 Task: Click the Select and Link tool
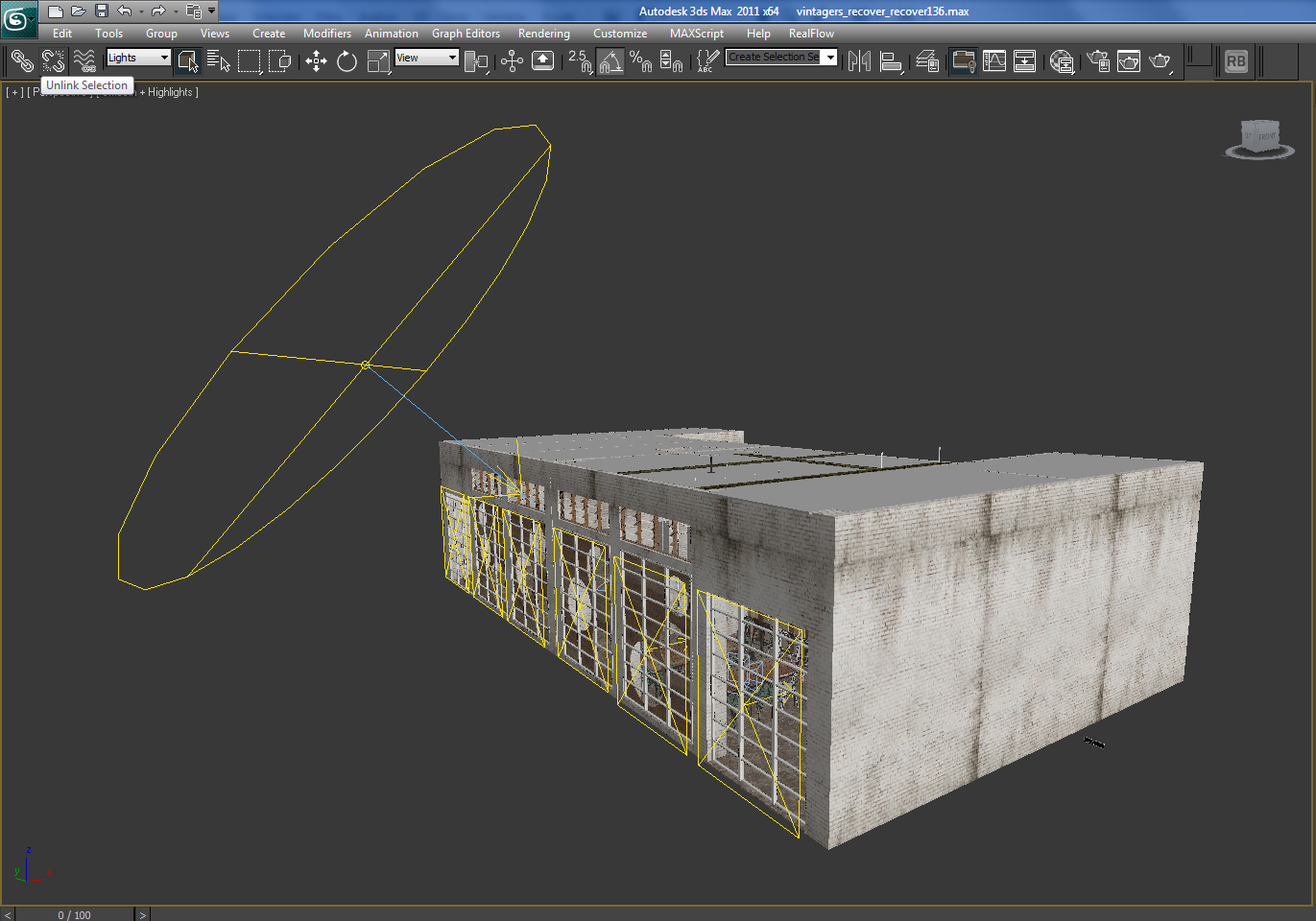(21, 61)
